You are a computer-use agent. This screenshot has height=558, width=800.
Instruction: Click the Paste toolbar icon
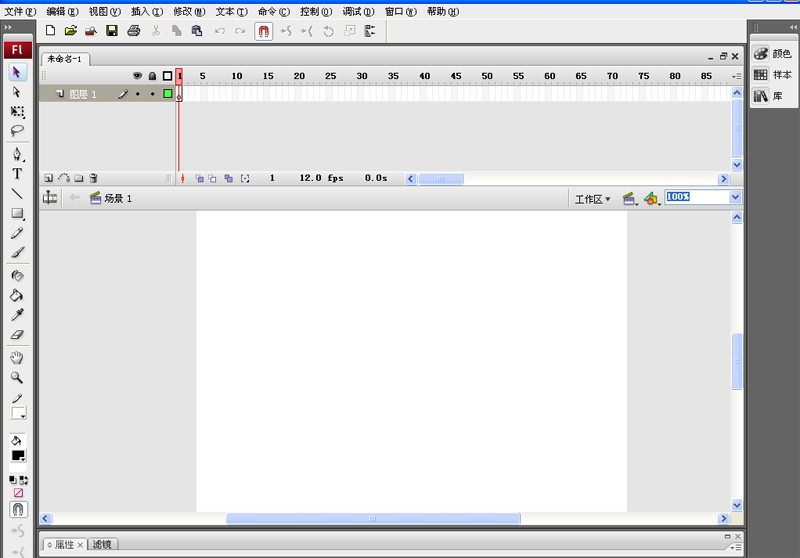pyautogui.click(x=197, y=31)
